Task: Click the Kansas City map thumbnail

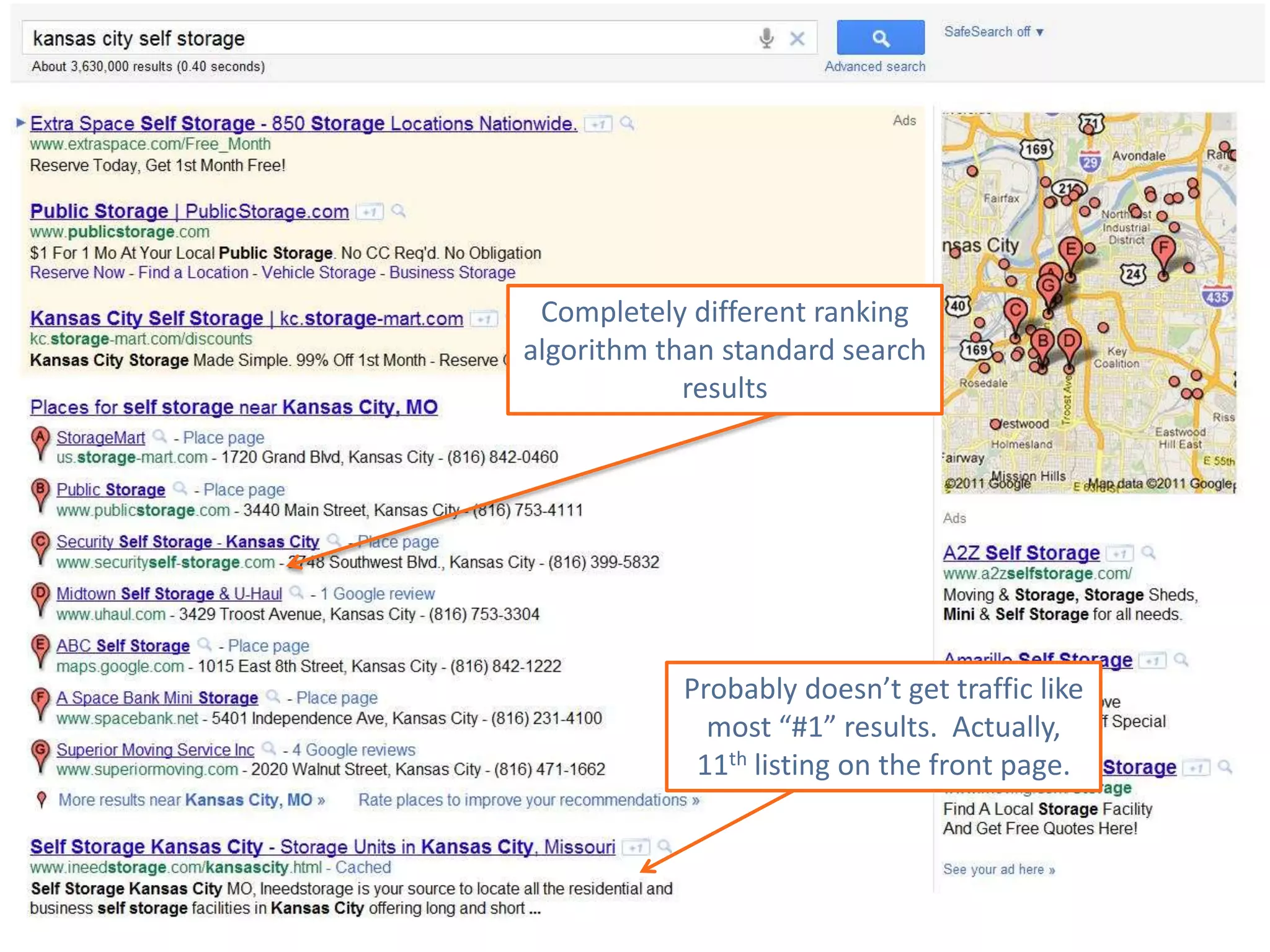Action: point(1088,302)
